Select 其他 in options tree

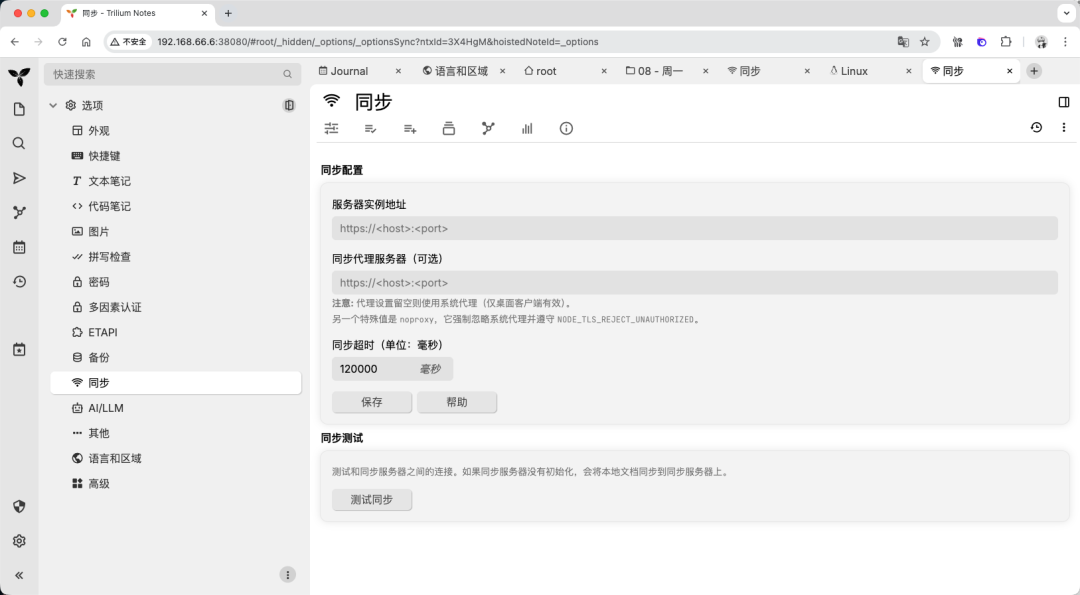click(x=176, y=433)
